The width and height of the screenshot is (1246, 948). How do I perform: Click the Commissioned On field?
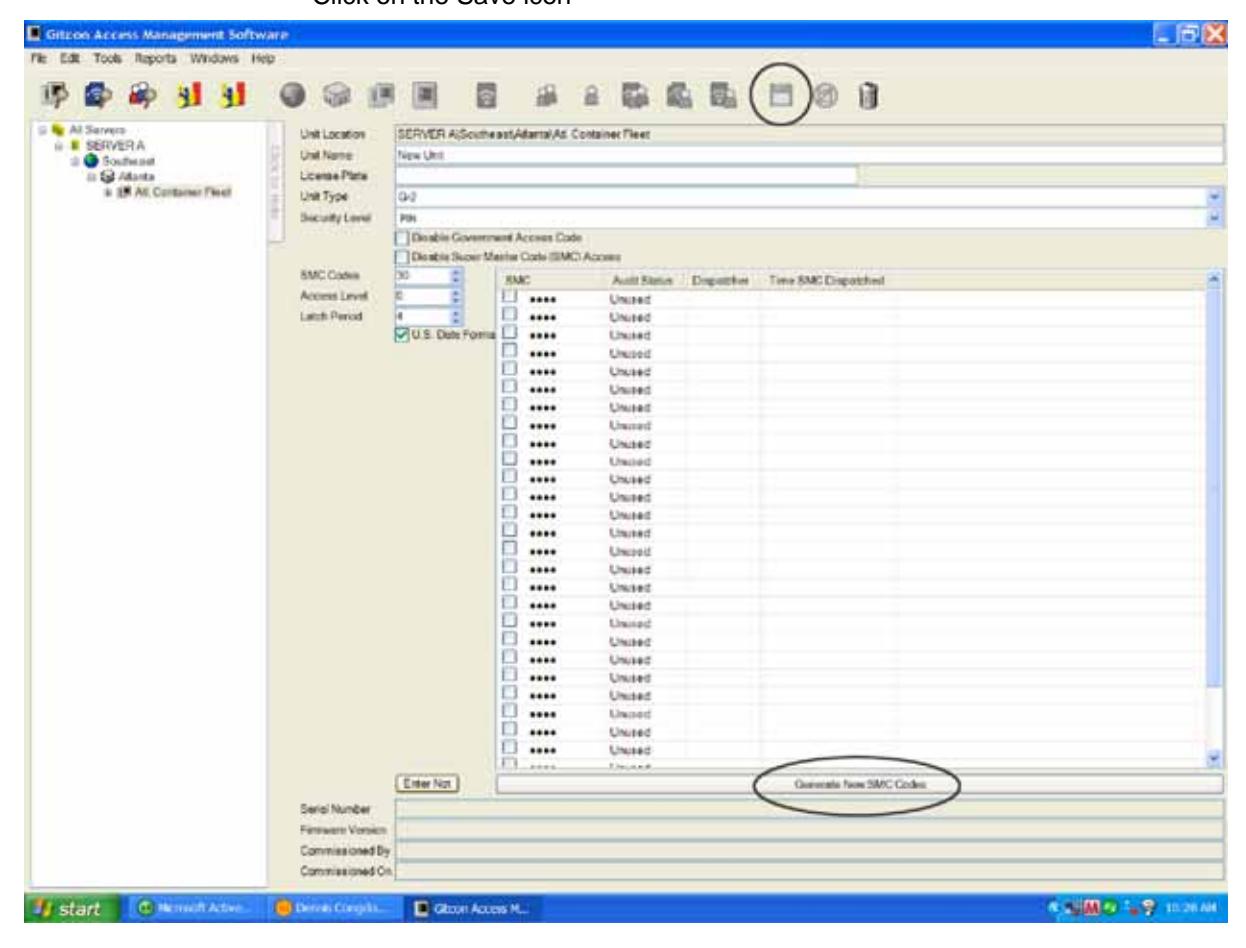811,871
